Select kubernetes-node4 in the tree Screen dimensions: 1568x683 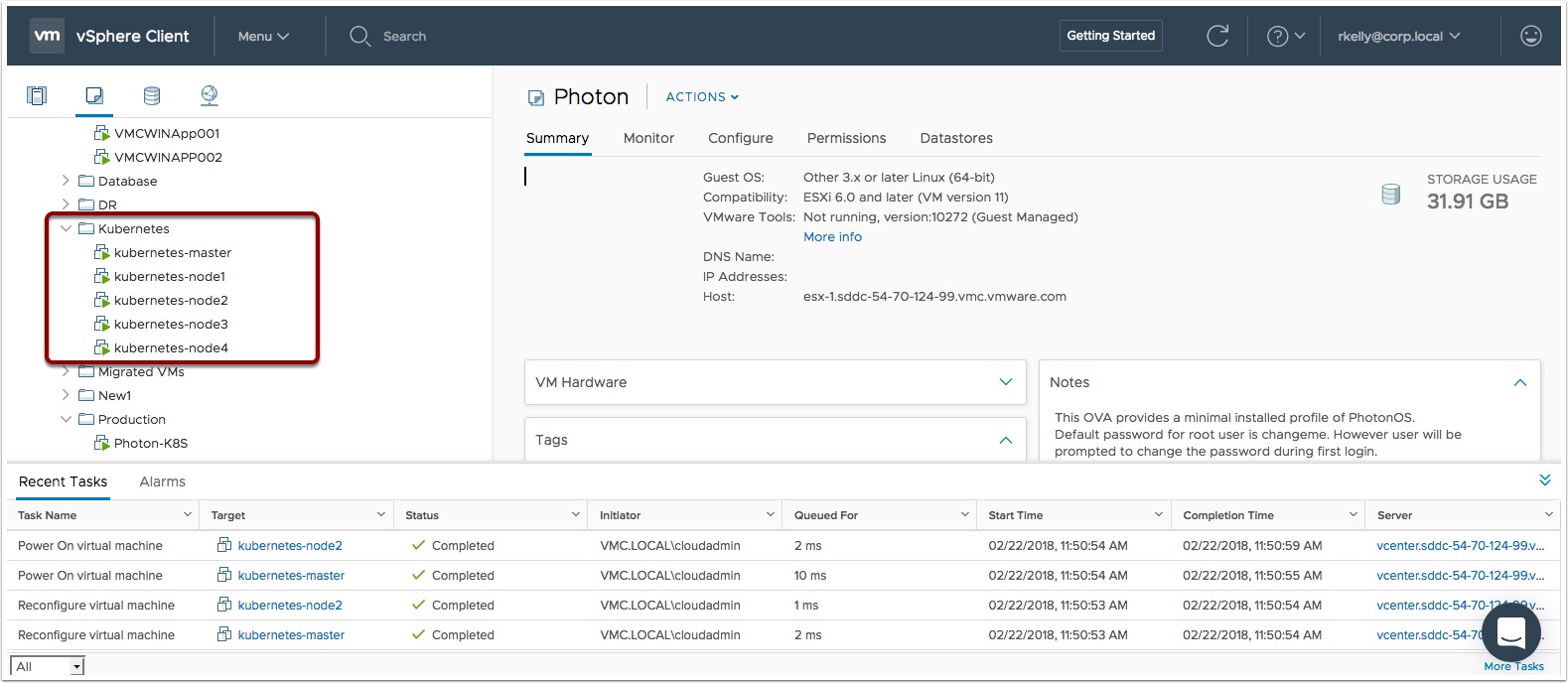(x=171, y=347)
